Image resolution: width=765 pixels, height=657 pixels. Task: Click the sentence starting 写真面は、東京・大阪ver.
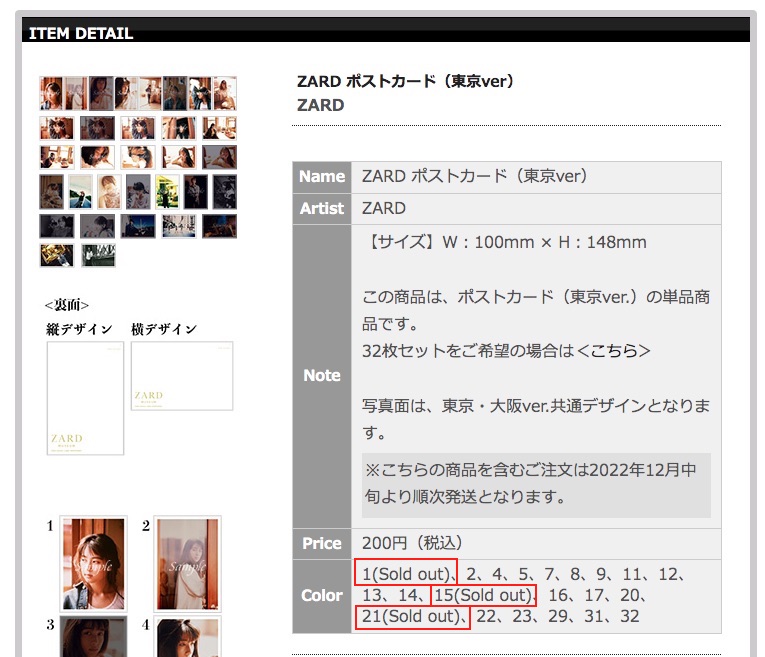536,418
